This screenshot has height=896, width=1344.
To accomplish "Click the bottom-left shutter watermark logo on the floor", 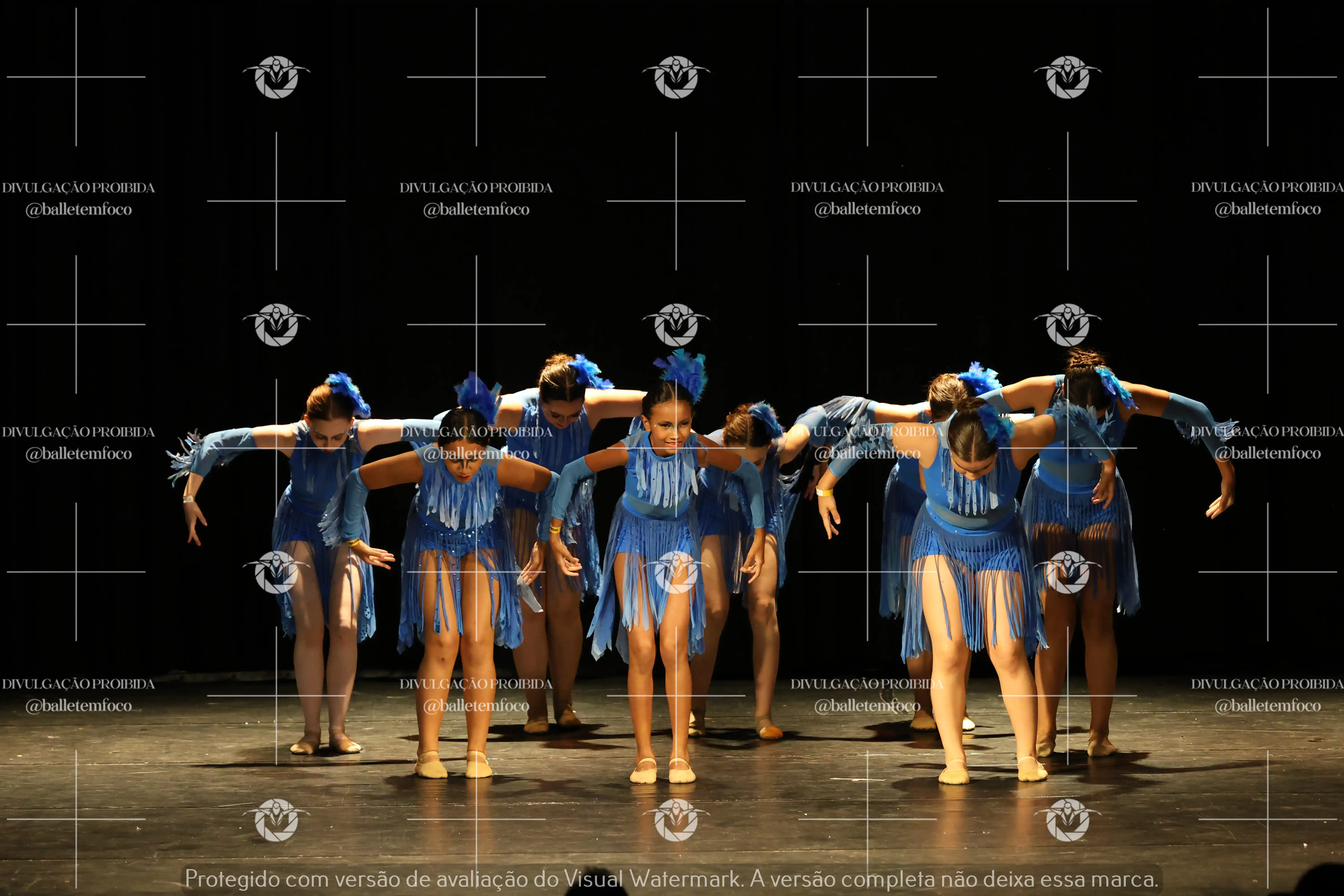I will coord(276,820).
